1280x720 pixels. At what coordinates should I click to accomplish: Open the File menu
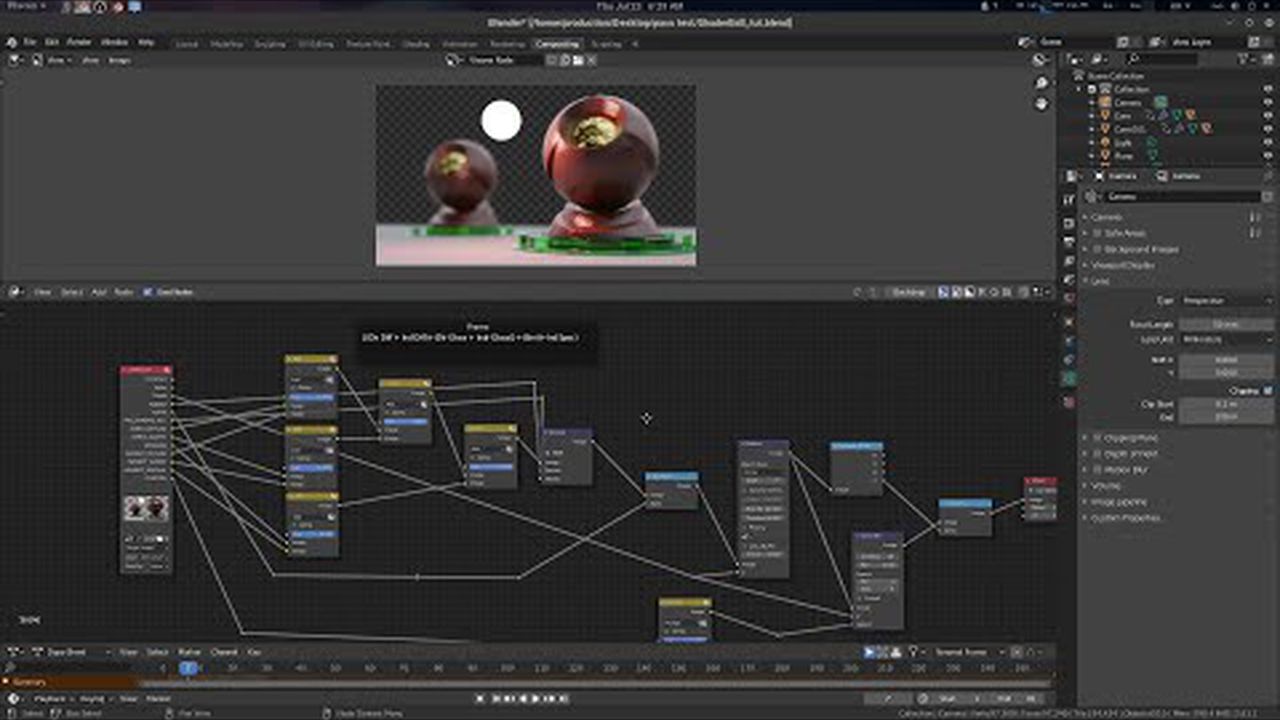(30, 43)
